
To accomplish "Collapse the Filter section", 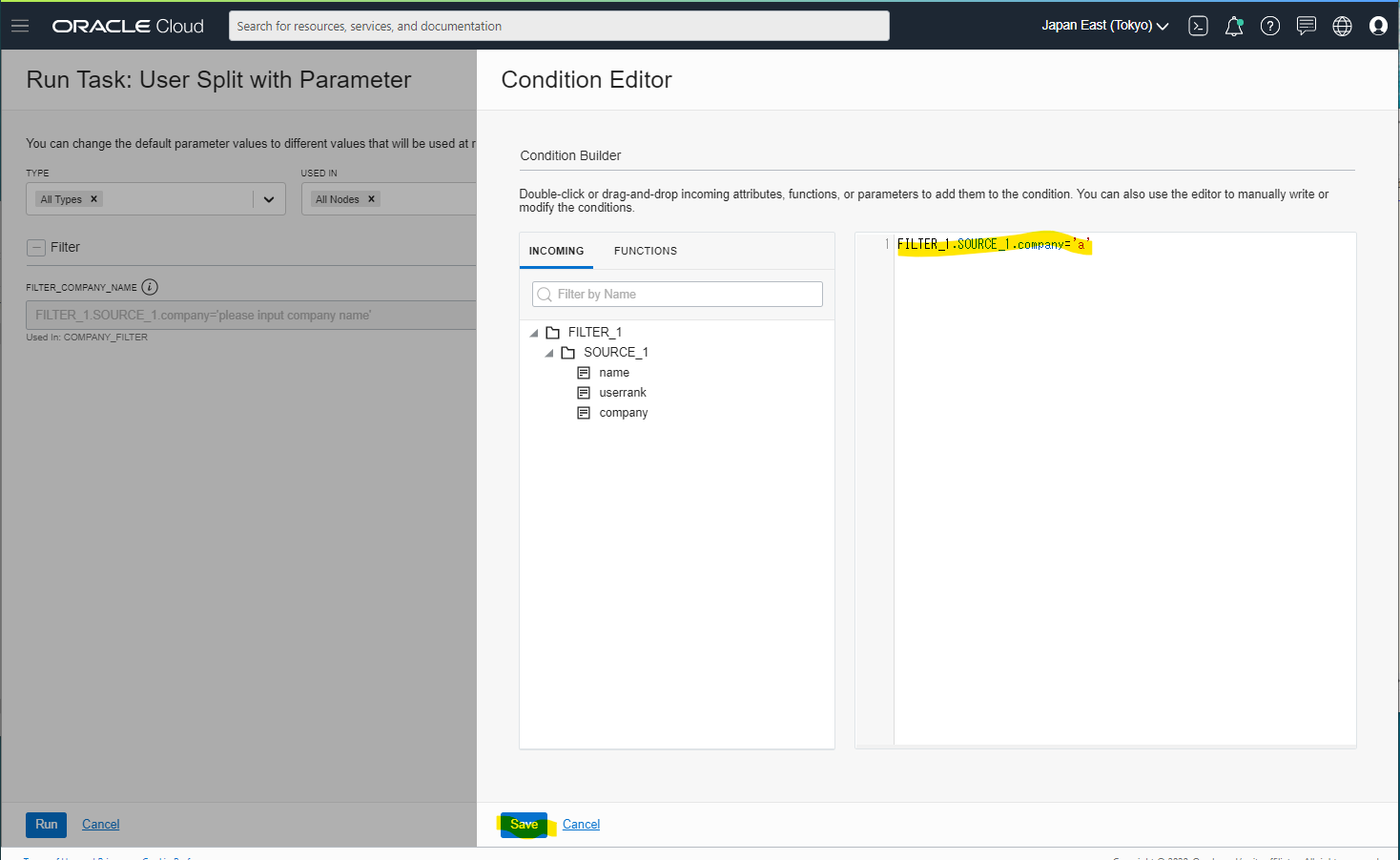I will click(36, 248).
